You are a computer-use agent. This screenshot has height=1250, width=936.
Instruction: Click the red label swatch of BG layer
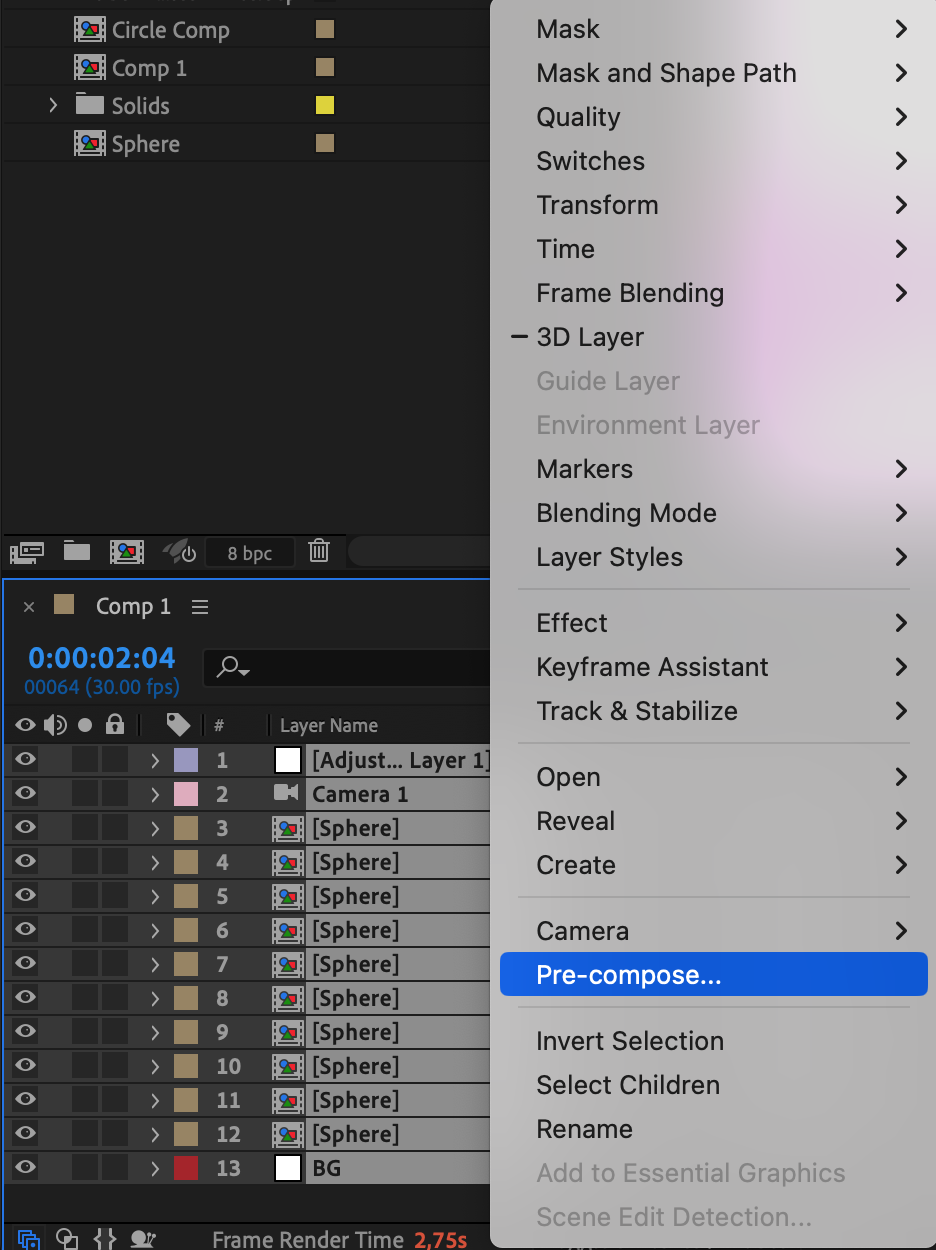tap(185, 1168)
